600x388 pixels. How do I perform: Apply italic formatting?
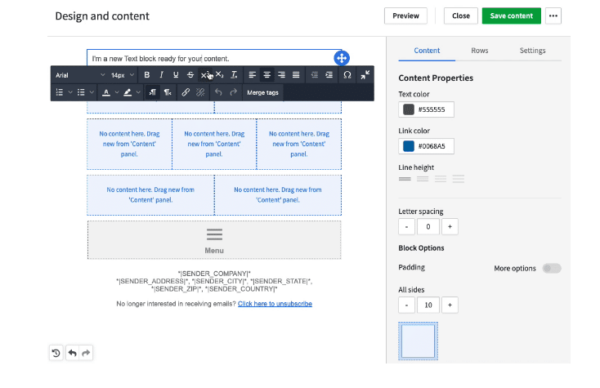pyautogui.click(x=161, y=75)
